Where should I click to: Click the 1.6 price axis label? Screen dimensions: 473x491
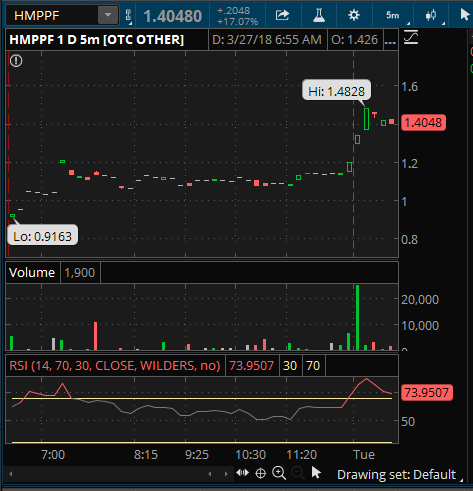click(409, 87)
